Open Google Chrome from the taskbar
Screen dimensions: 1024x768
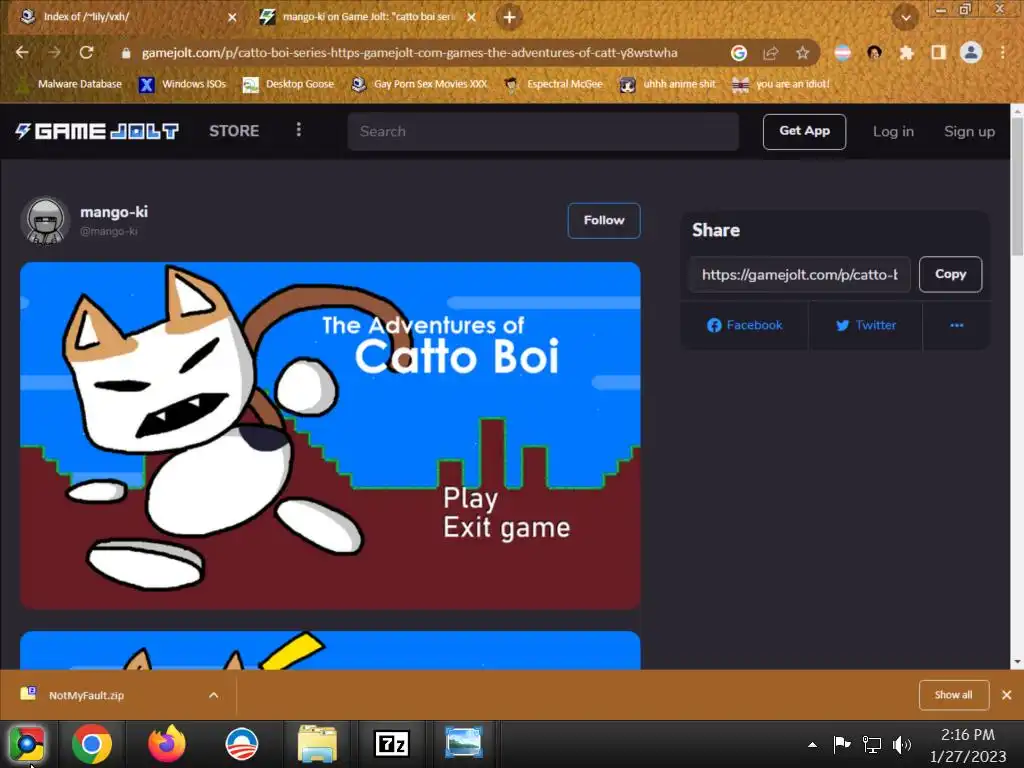click(x=91, y=744)
